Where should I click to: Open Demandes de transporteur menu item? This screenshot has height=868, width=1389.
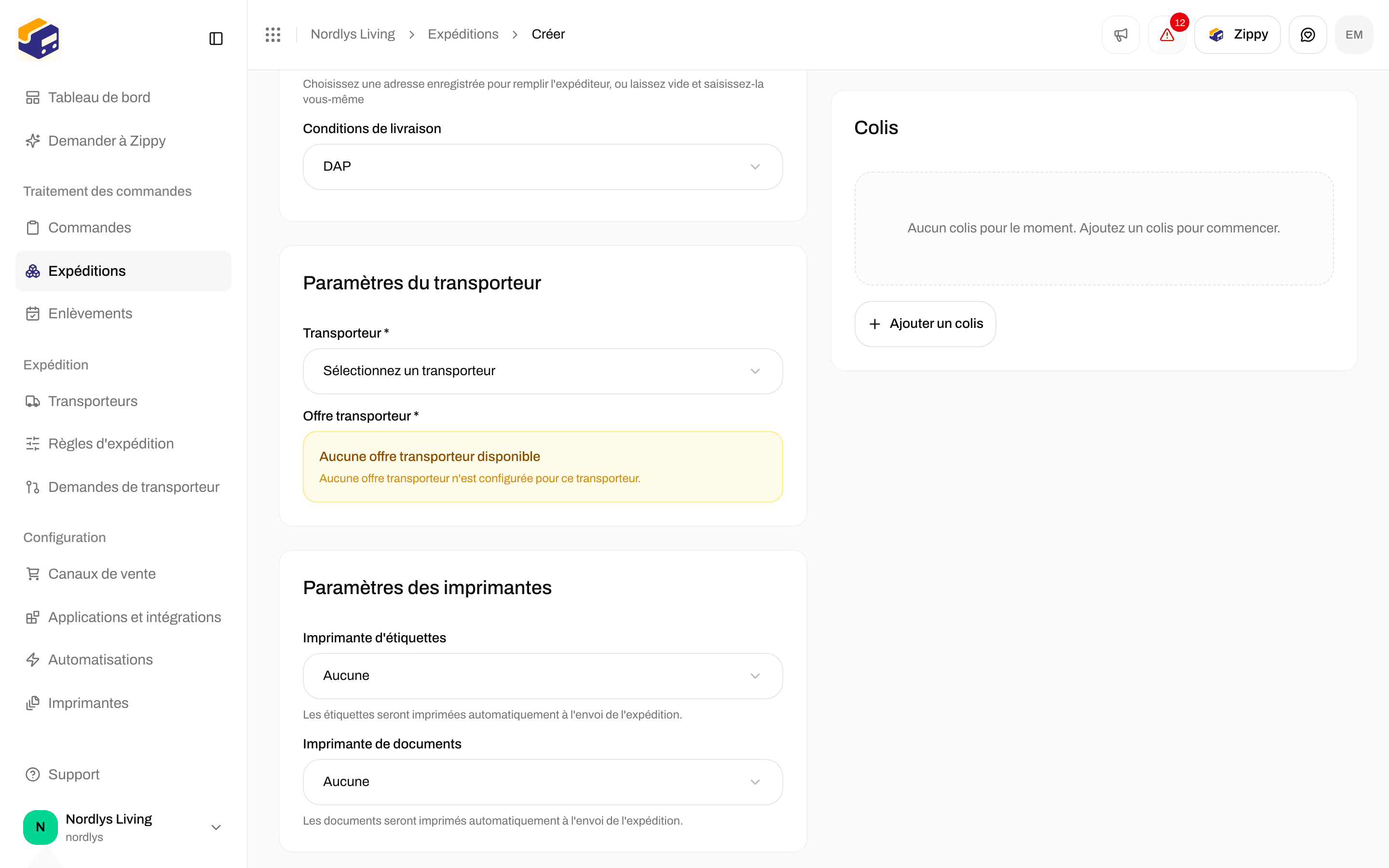(x=123, y=487)
